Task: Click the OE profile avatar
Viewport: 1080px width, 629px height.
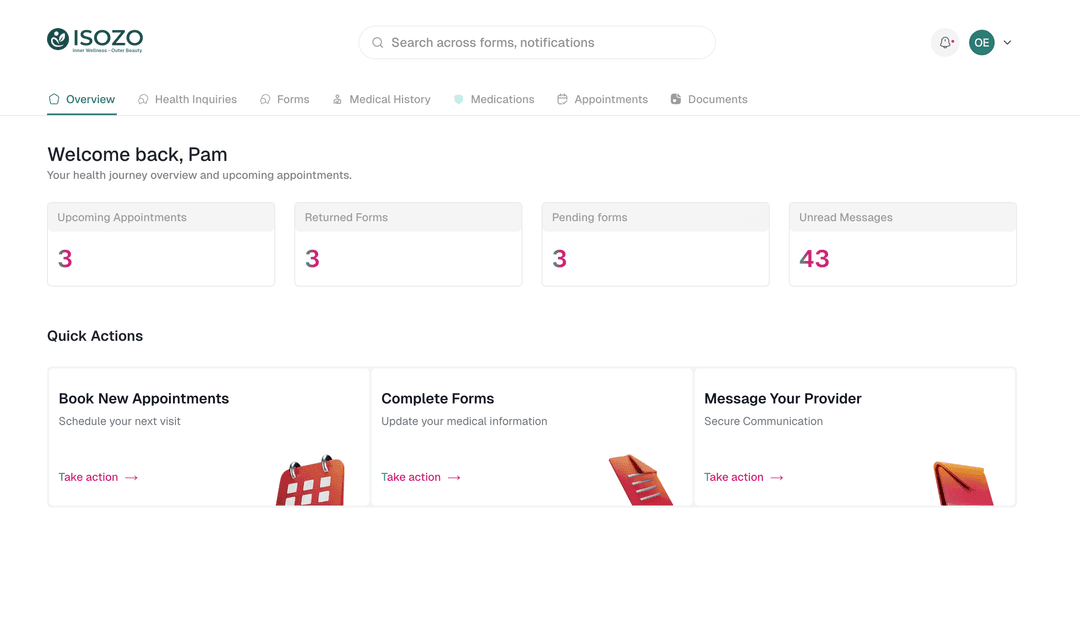Action: [981, 42]
